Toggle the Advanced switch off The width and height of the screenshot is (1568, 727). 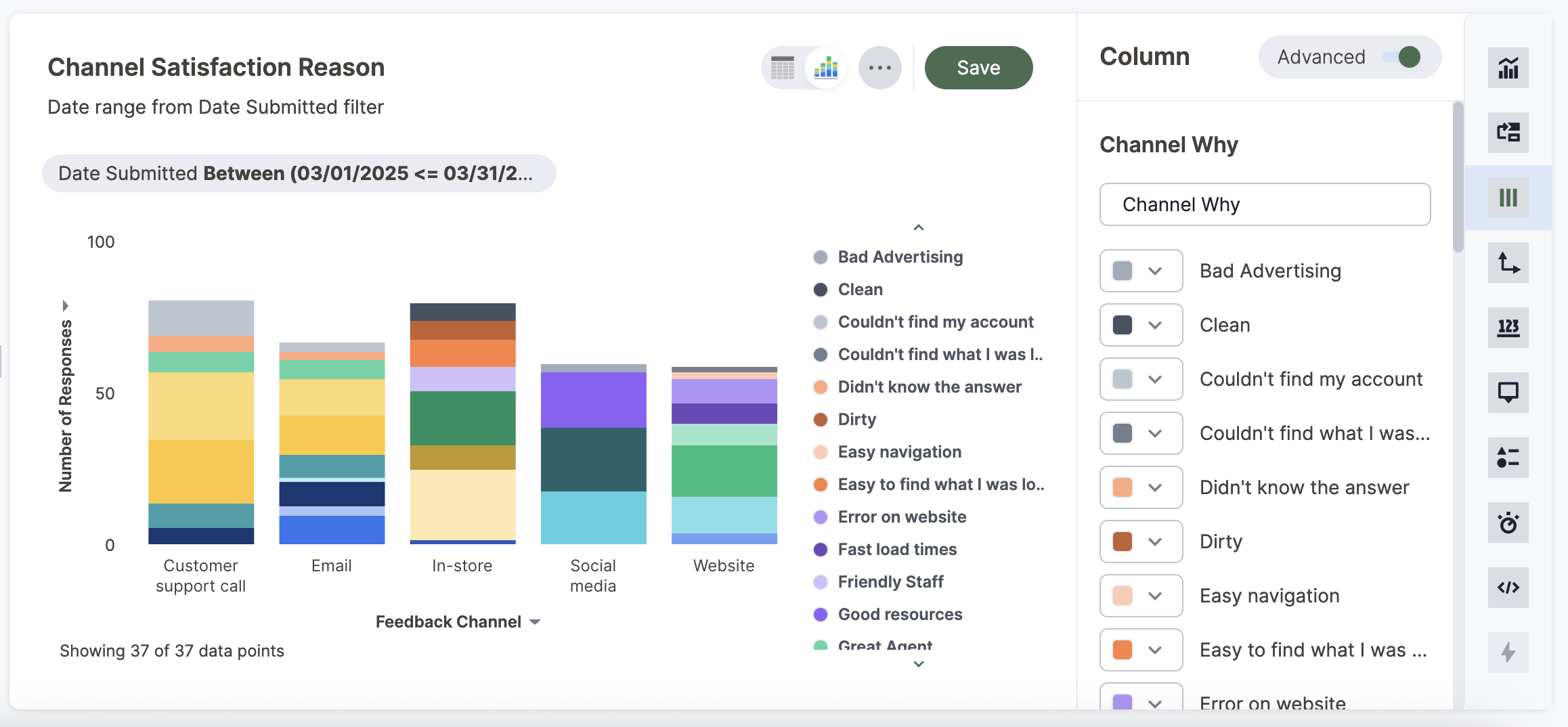[1401, 57]
